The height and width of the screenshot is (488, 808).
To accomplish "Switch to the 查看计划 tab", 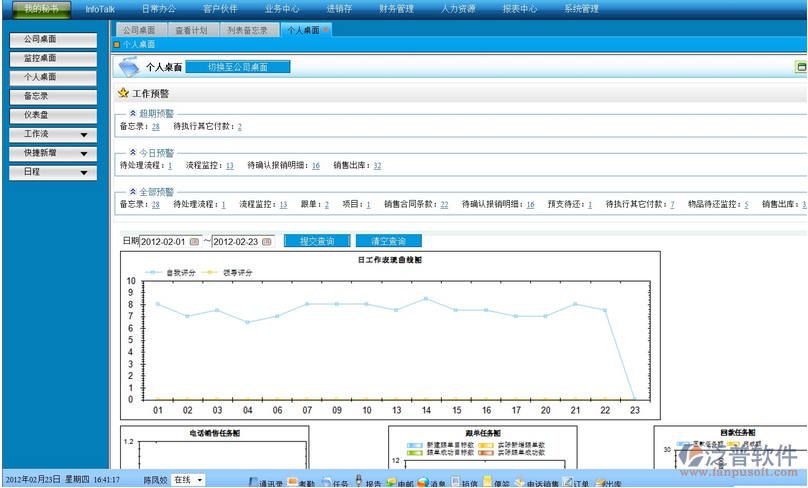I will [x=190, y=31].
